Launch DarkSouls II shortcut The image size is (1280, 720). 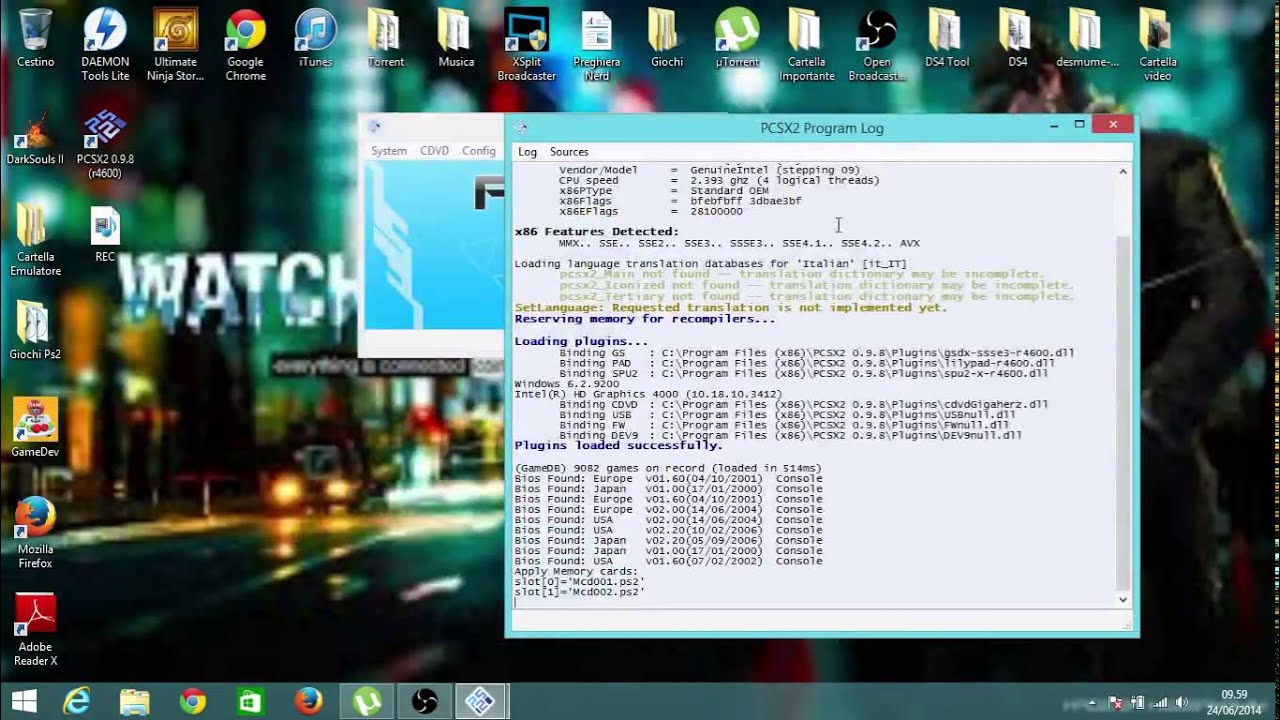click(35, 138)
